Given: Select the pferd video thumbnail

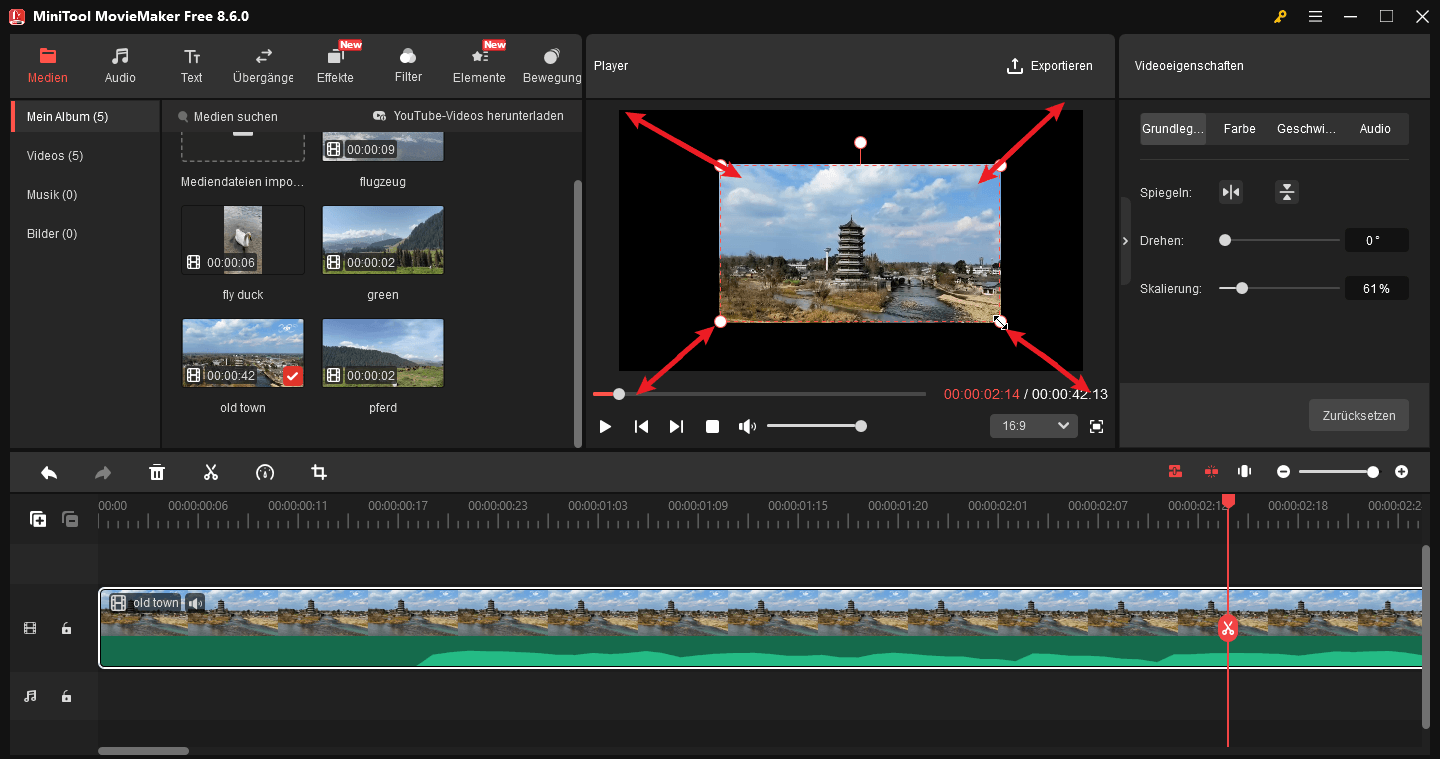Looking at the screenshot, I should click(382, 352).
